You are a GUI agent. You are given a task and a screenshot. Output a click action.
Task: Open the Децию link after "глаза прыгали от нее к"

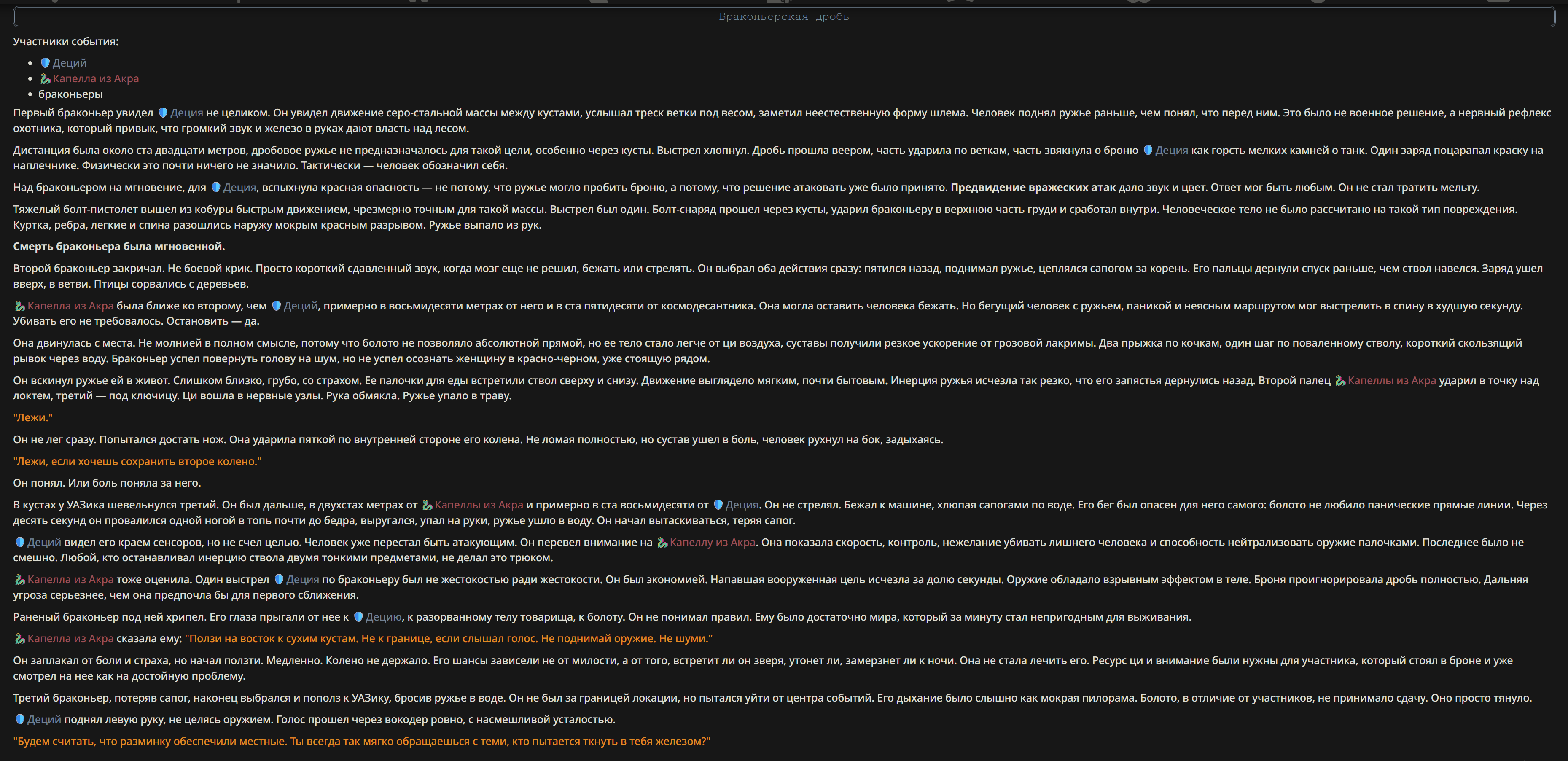[x=384, y=617]
